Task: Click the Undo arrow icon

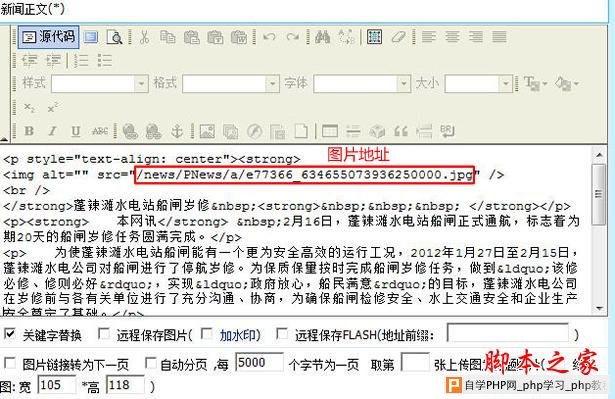Action: tap(269, 37)
